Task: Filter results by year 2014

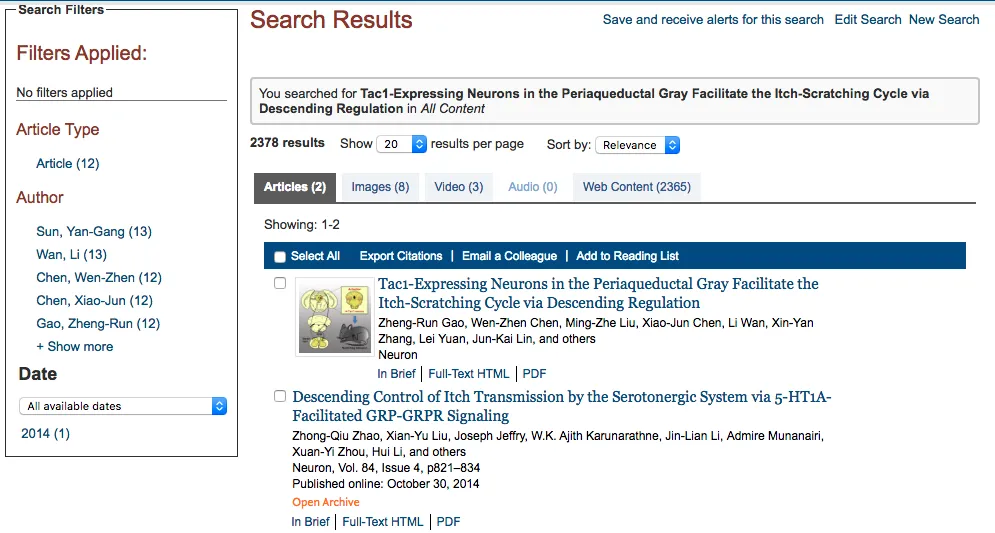Action: coord(46,433)
